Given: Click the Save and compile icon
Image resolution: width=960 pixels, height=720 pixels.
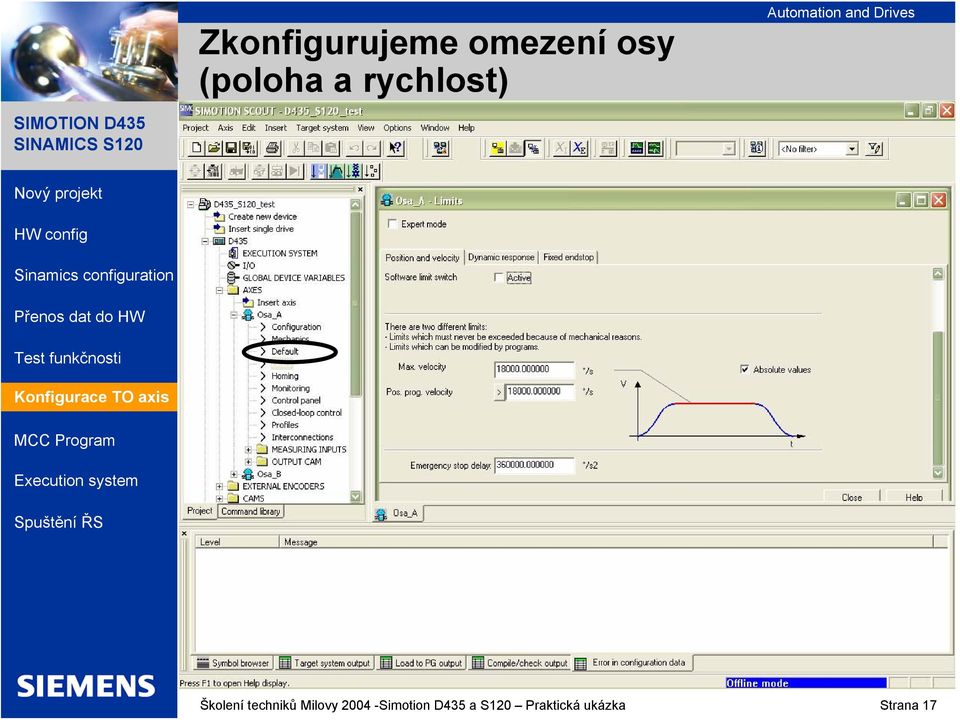Looking at the screenshot, I should click(249, 148).
